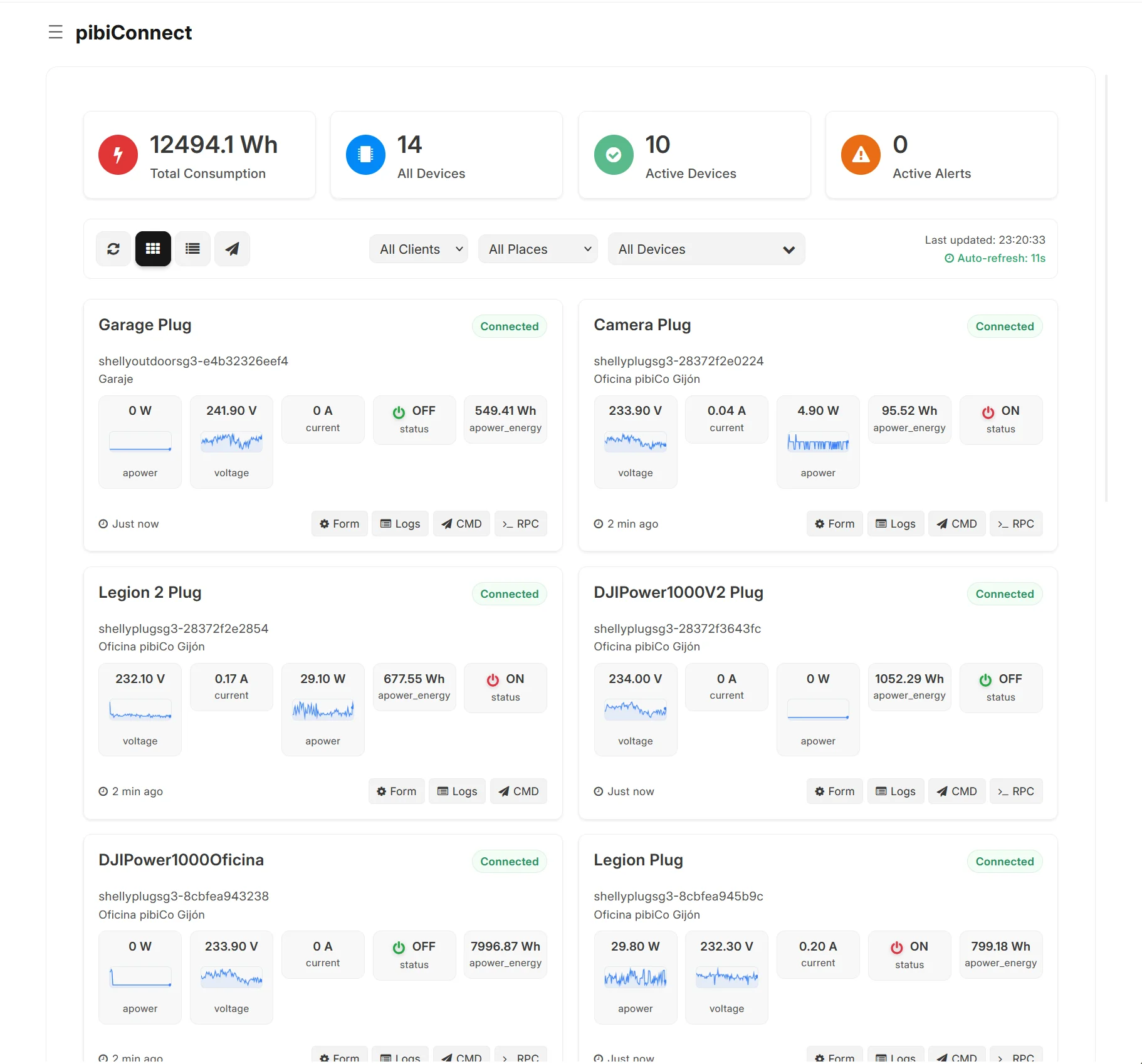Viewport: 1142px width, 1064px height.
Task: Click the green check icon on Active Devices
Action: [614, 155]
